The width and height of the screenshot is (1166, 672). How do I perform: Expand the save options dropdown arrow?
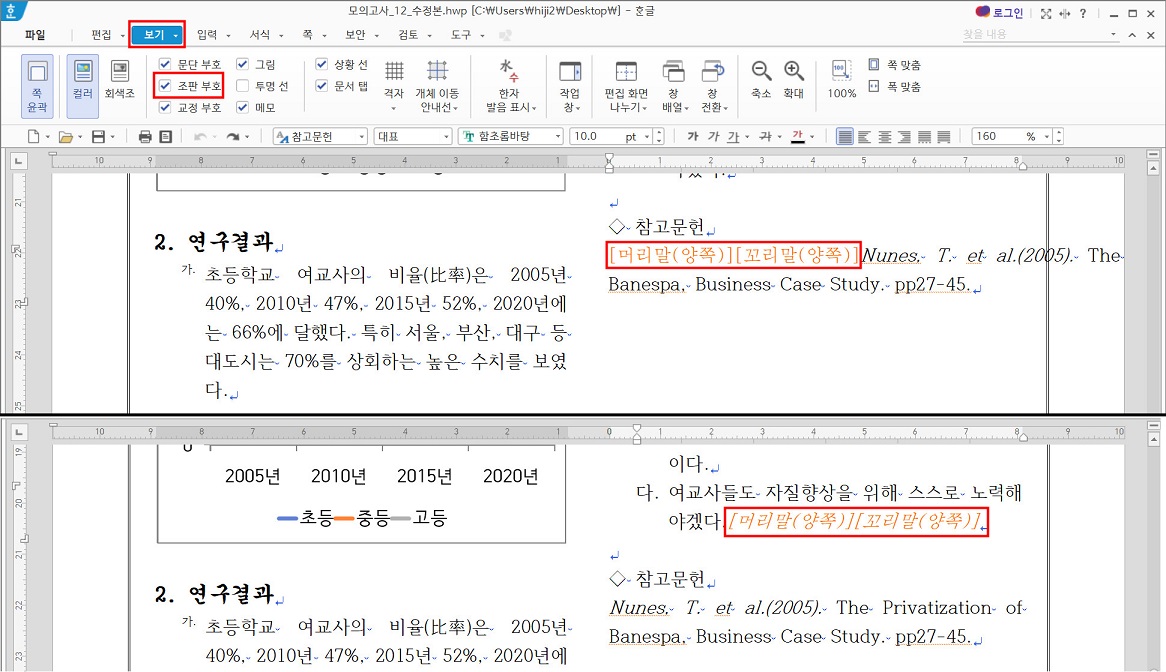tap(112, 138)
